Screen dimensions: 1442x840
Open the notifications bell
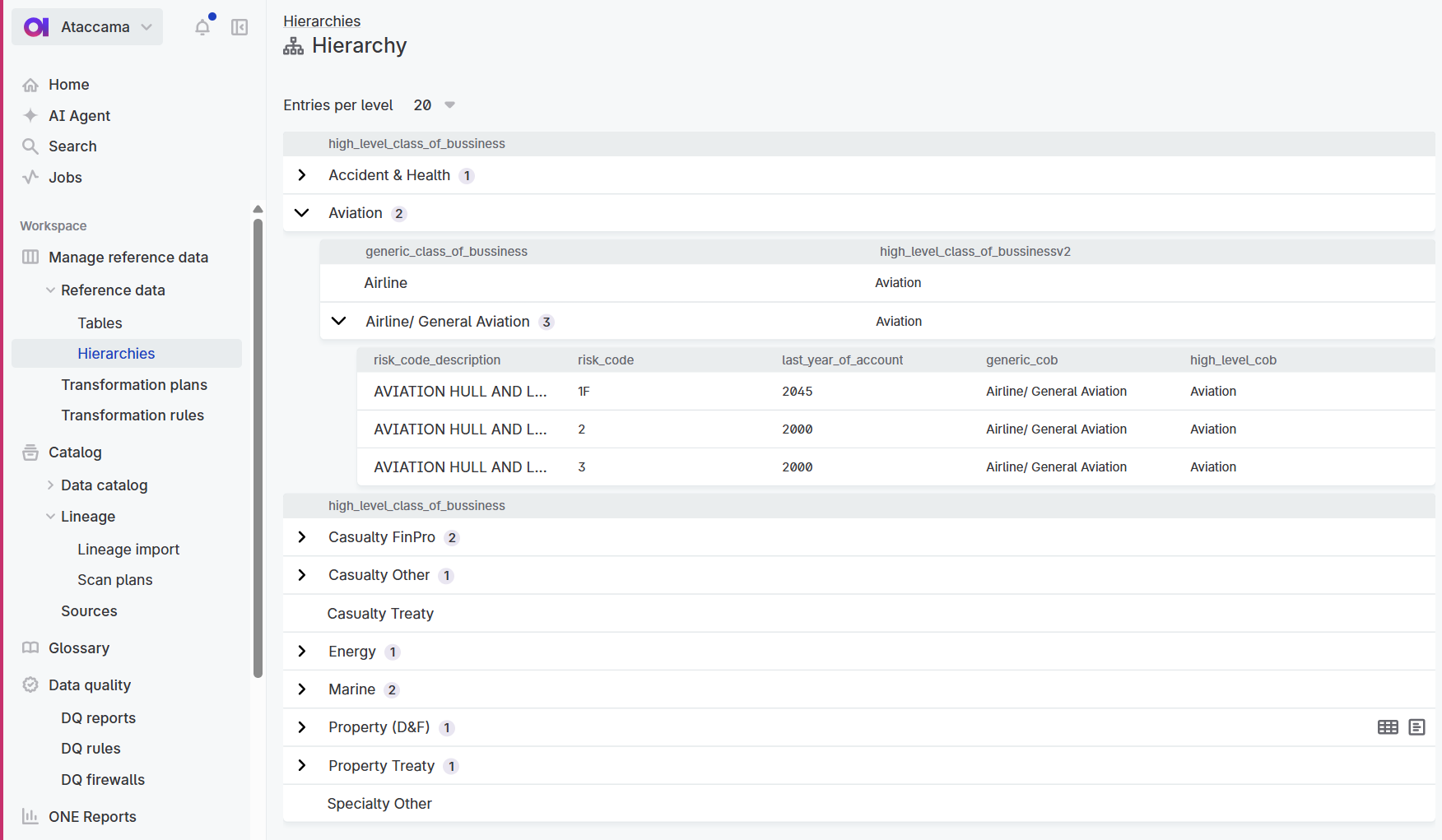pos(202,27)
